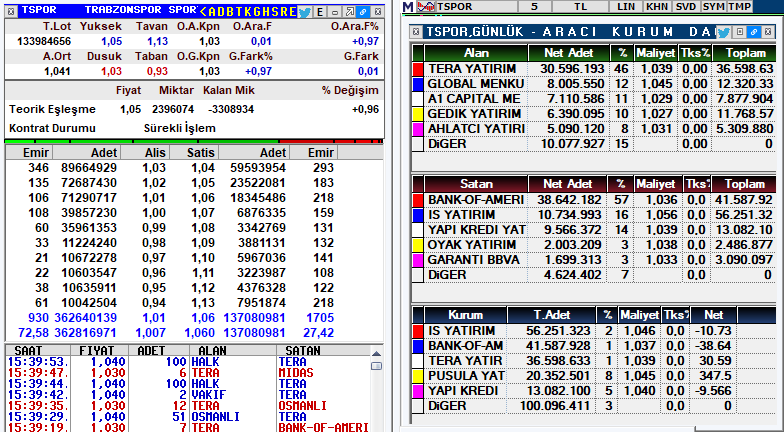Screen dimensions: 784x432
Task: Click the magenta swatch beside AHLATCI YATIRI
Action: 418,129
